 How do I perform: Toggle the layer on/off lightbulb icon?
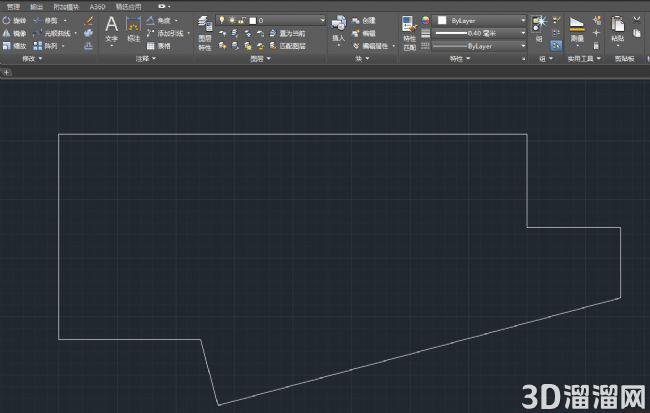222,20
